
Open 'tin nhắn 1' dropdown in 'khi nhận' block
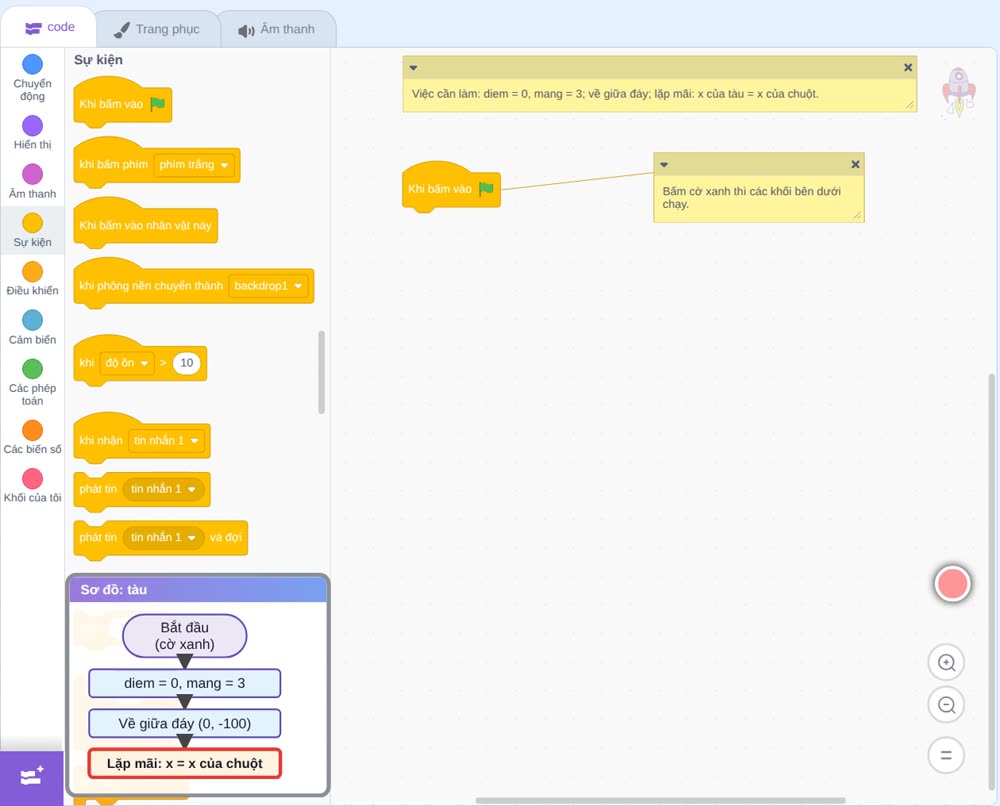point(167,440)
